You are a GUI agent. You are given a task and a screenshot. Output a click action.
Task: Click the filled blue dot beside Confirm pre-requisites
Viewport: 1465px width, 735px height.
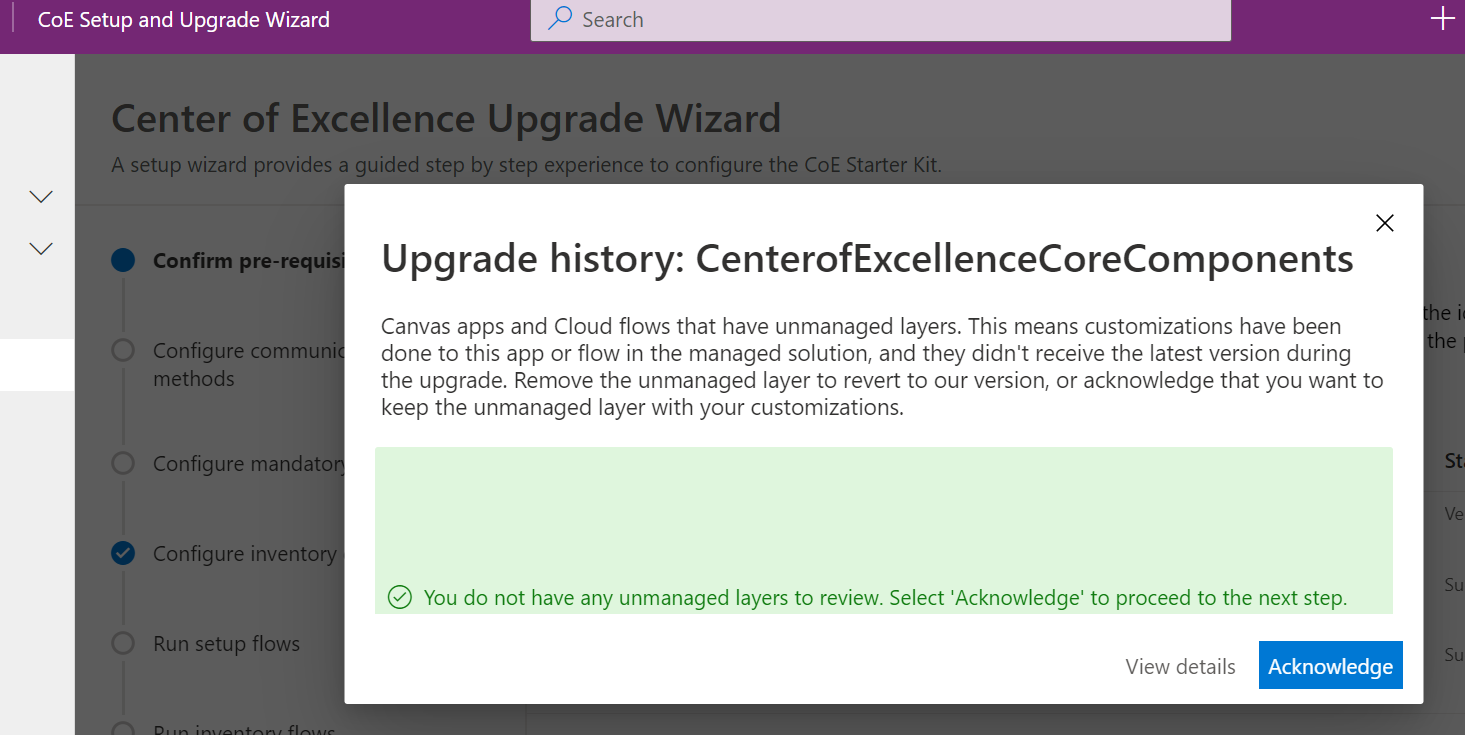[122, 260]
